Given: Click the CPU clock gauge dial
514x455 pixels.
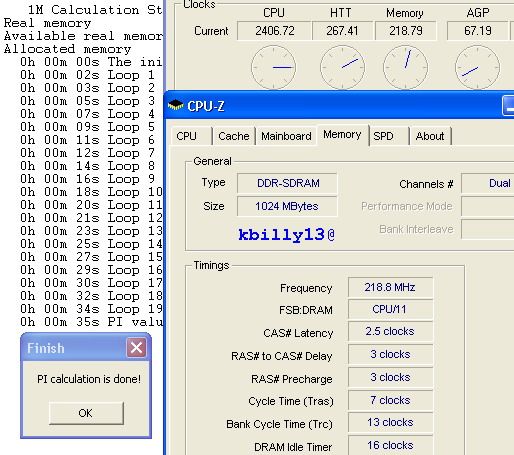Looking at the screenshot, I should 273,68.
